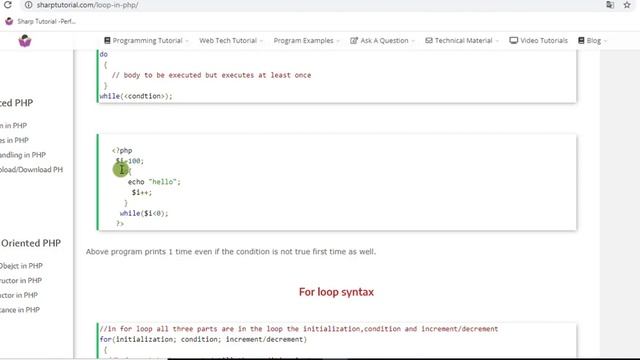Screen dimensions: 640x360
Task: Expand the Ask A Question dropdown arrow
Action: pos(413,41)
